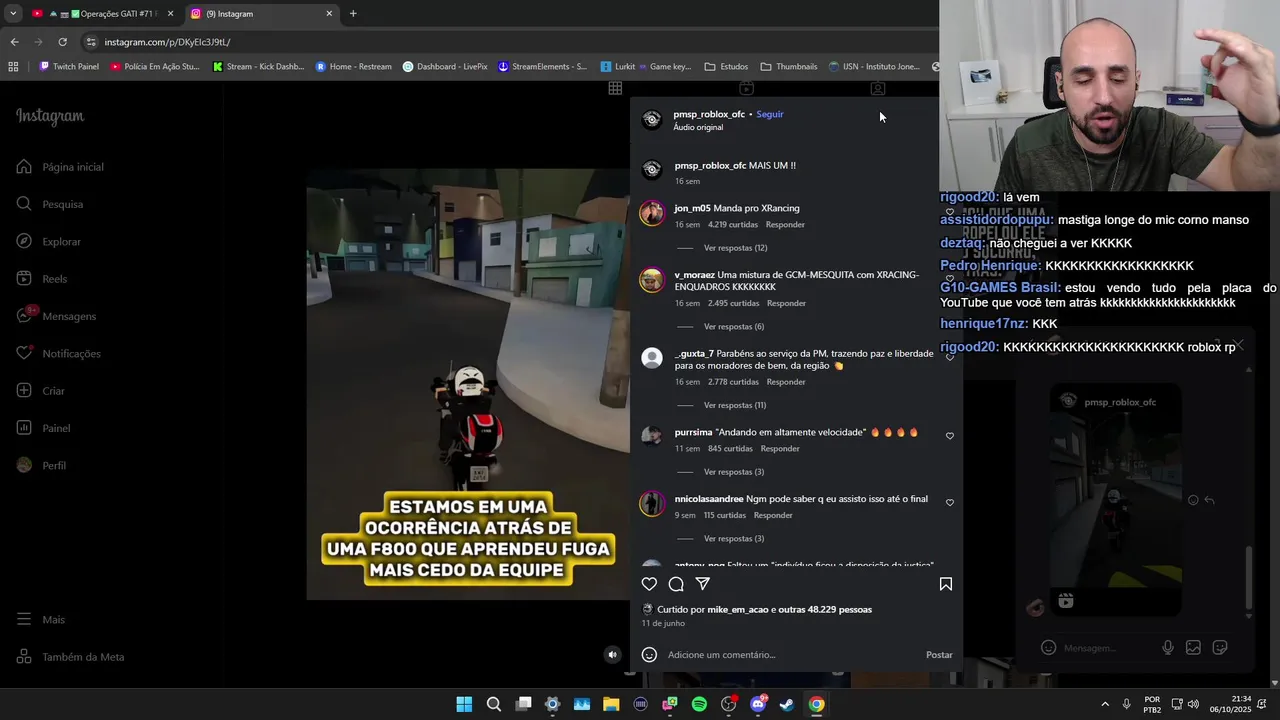Open Discord from the taskbar
Viewport: 1280px width, 720px height.
pos(758,704)
